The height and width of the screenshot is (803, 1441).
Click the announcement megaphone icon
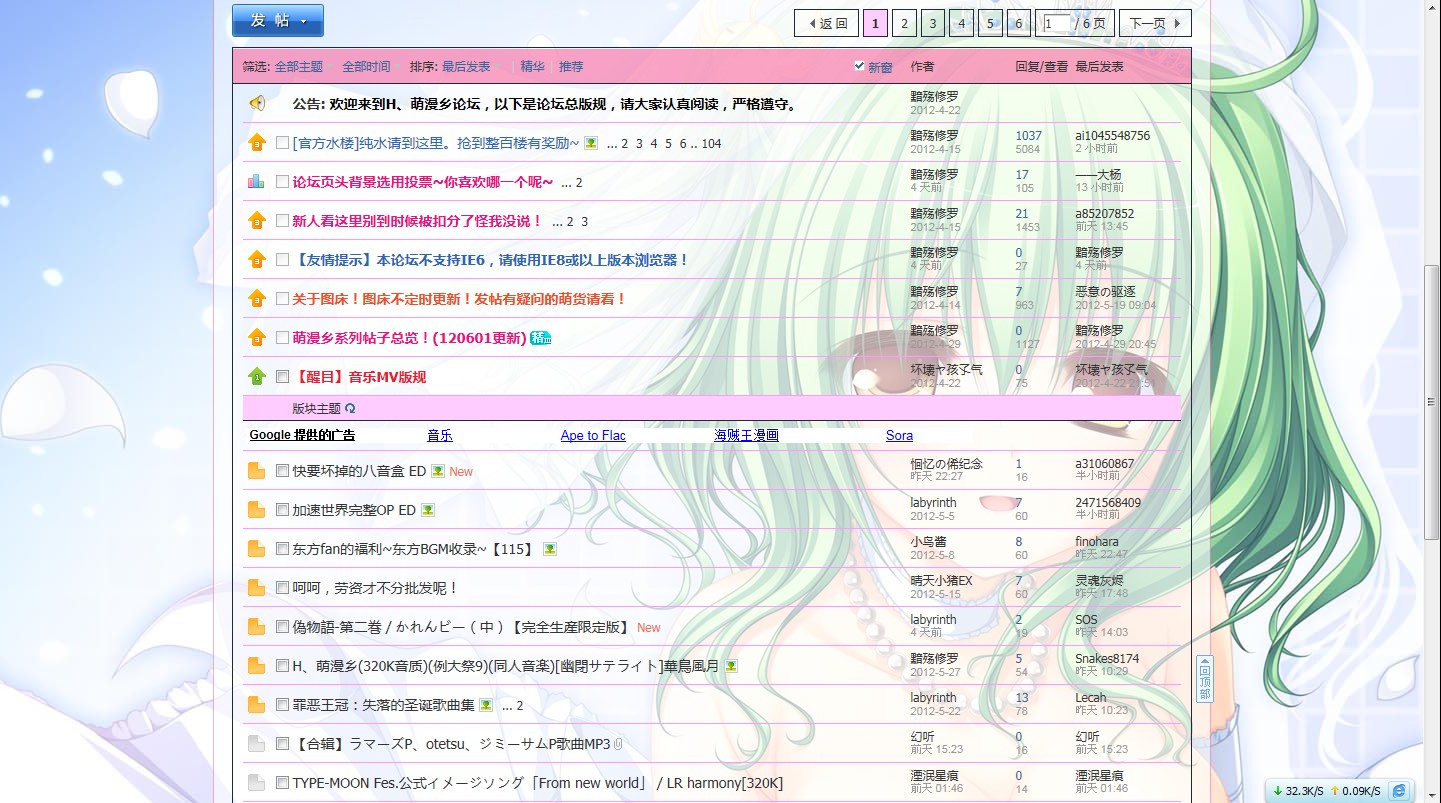point(257,103)
